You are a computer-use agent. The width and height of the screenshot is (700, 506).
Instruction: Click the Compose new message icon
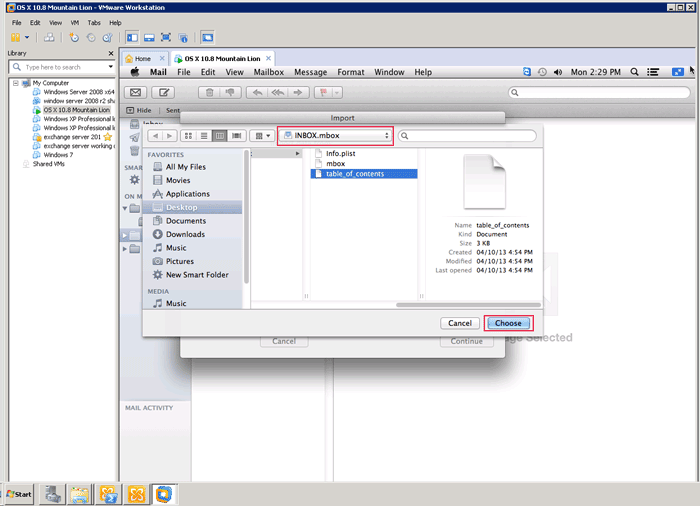(x=163, y=92)
